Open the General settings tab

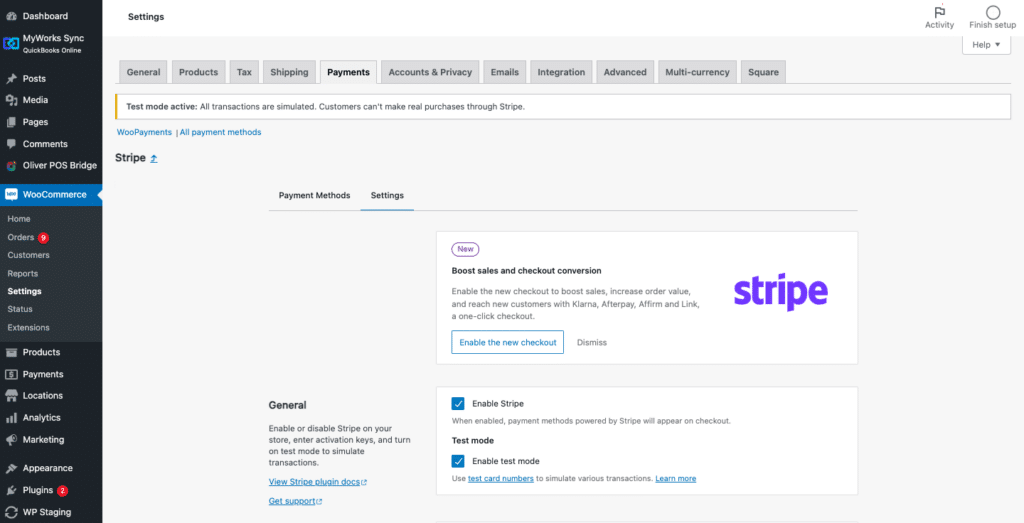point(143,72)
